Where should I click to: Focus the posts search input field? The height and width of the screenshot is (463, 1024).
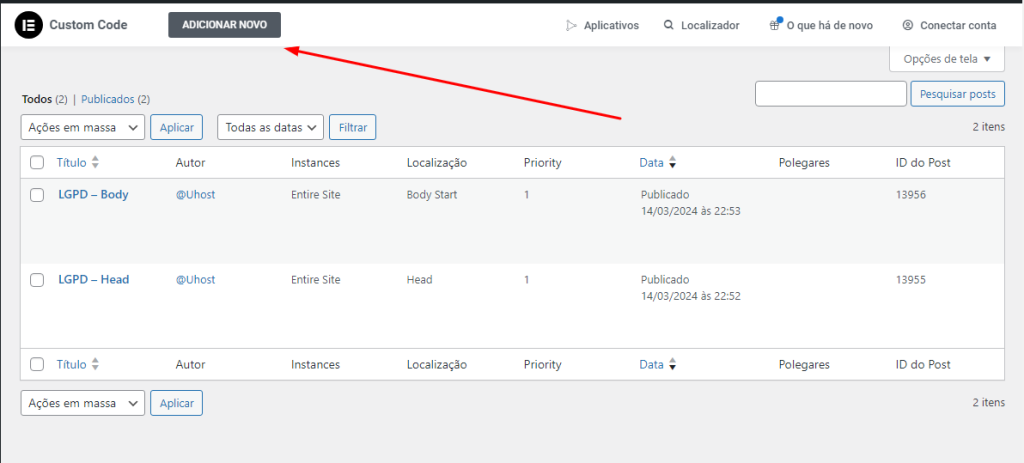(831, 94)
